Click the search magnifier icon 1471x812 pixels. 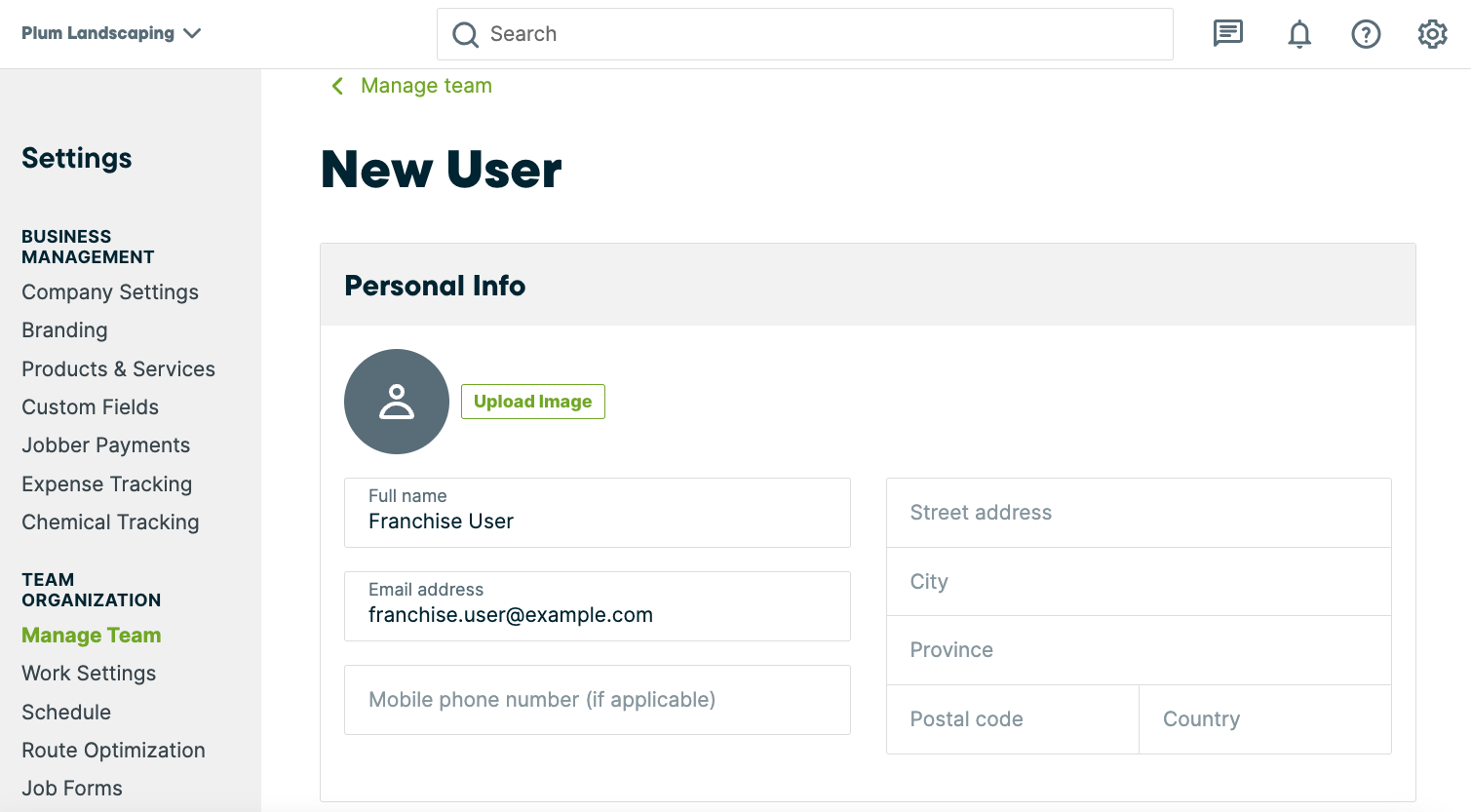pyautogui.click(x=466, y=35)
